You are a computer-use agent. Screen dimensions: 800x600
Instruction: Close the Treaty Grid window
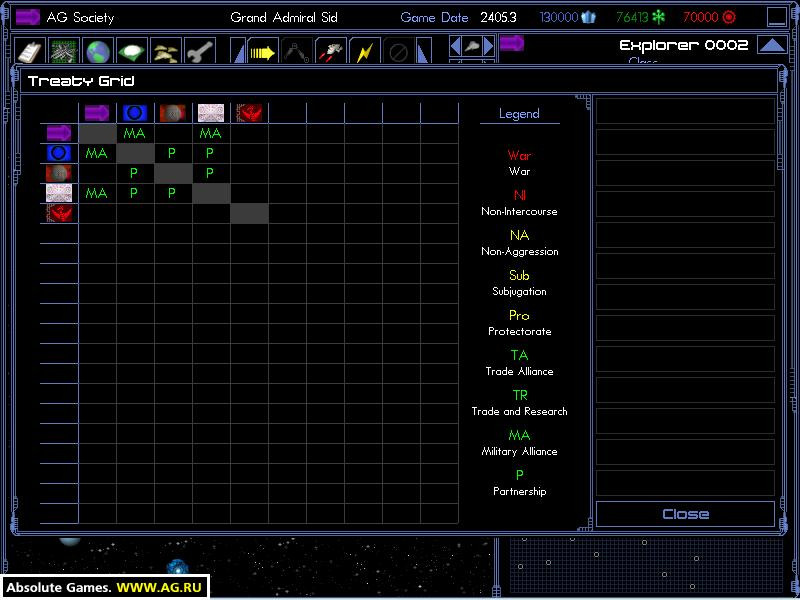click(685, 514)
